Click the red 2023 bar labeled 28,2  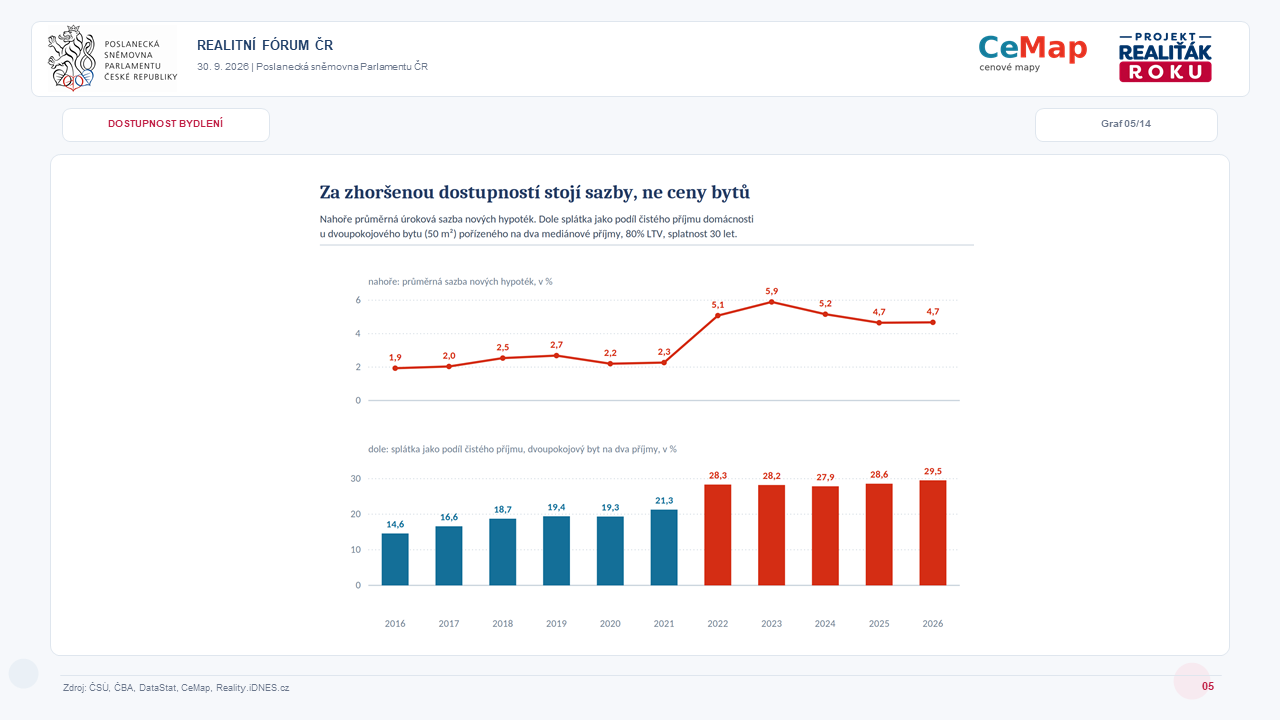coord(772,535)
